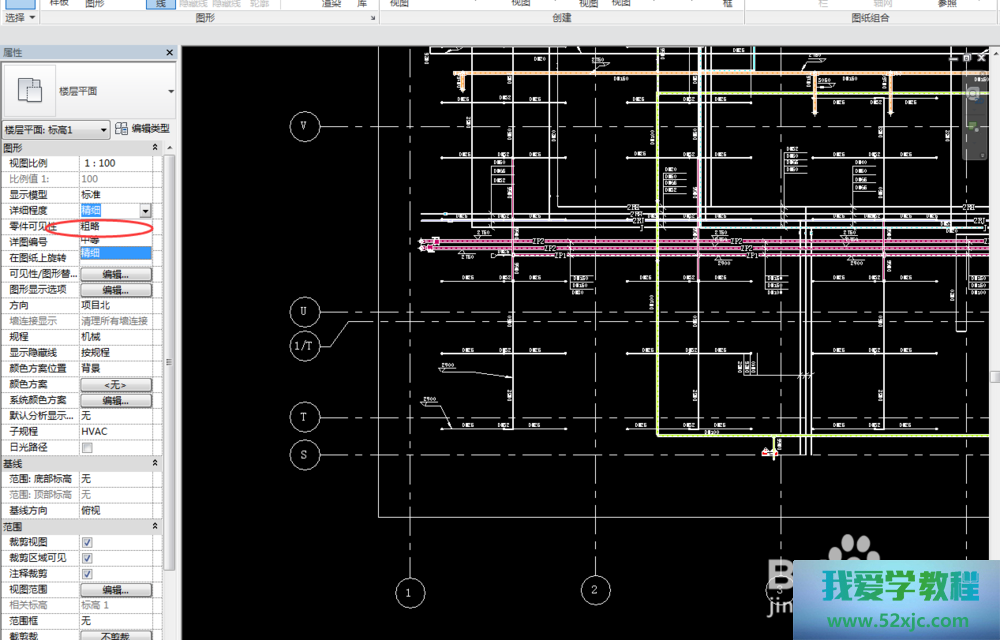Select grid bubble U in drawing
The image size is (1000, 640).
coord(304,312)
